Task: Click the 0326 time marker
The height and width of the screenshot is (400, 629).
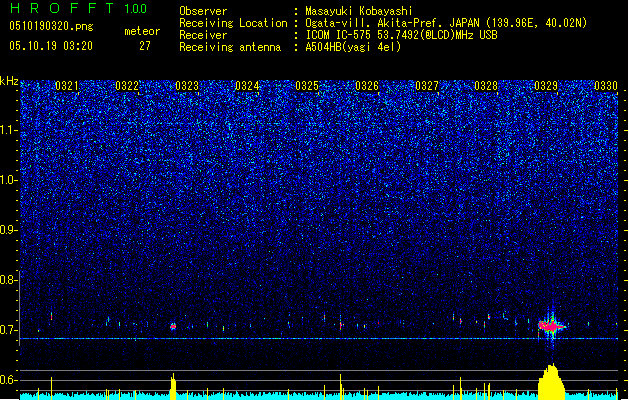Action: [x=367, y=86]
